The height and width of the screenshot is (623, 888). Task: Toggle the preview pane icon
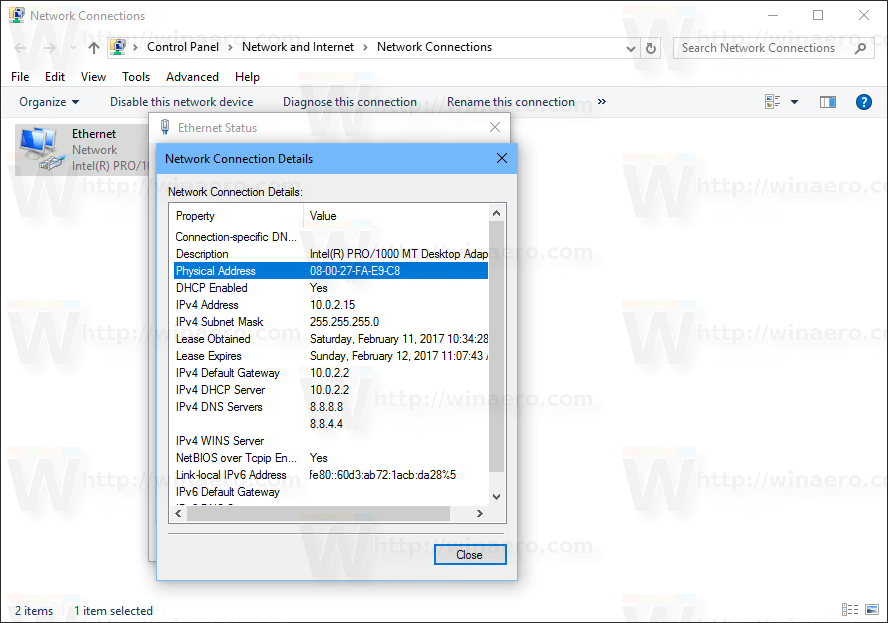827,102
